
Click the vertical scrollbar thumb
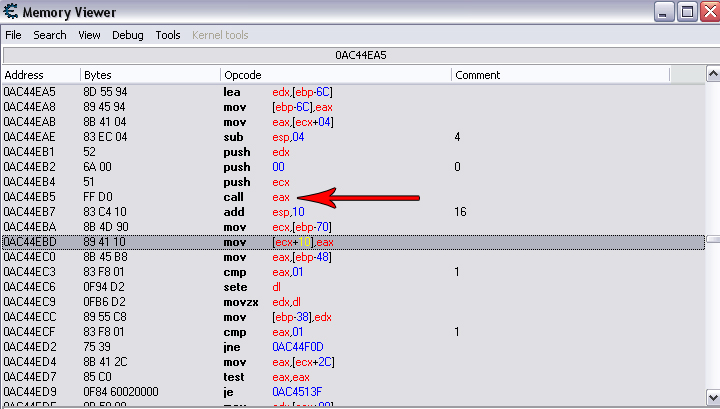(x=712, y=240)
